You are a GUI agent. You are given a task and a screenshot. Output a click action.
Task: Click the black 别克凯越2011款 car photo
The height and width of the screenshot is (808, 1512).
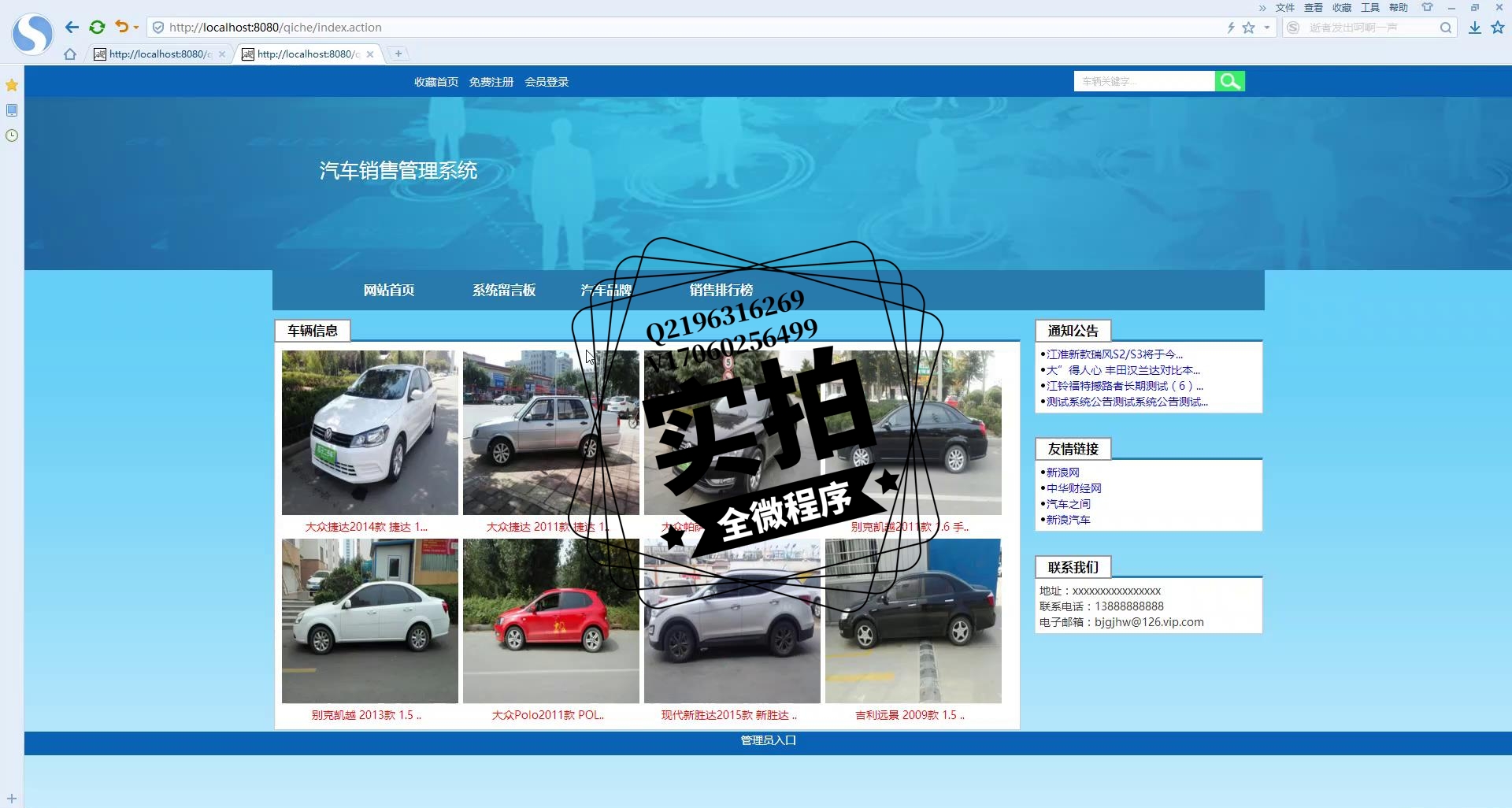913,433
